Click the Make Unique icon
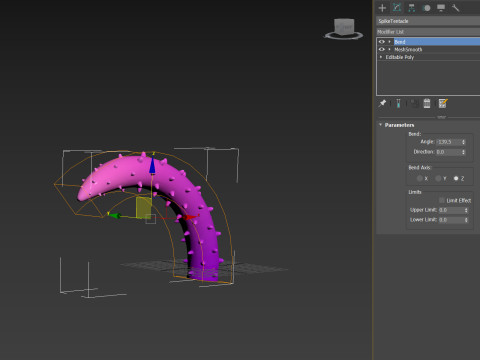480x360 pixels. coord(414,103)
